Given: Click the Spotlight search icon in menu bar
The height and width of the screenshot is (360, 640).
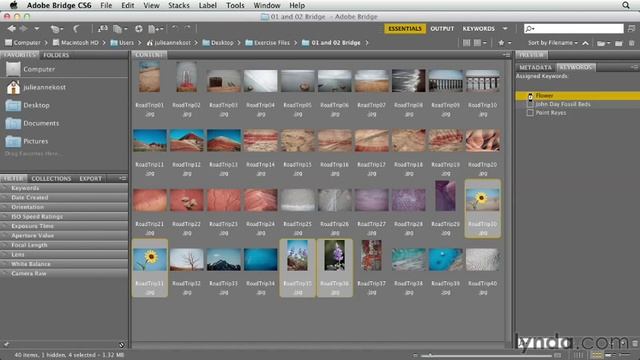Looking at the screenshot, I should [626, 5].
